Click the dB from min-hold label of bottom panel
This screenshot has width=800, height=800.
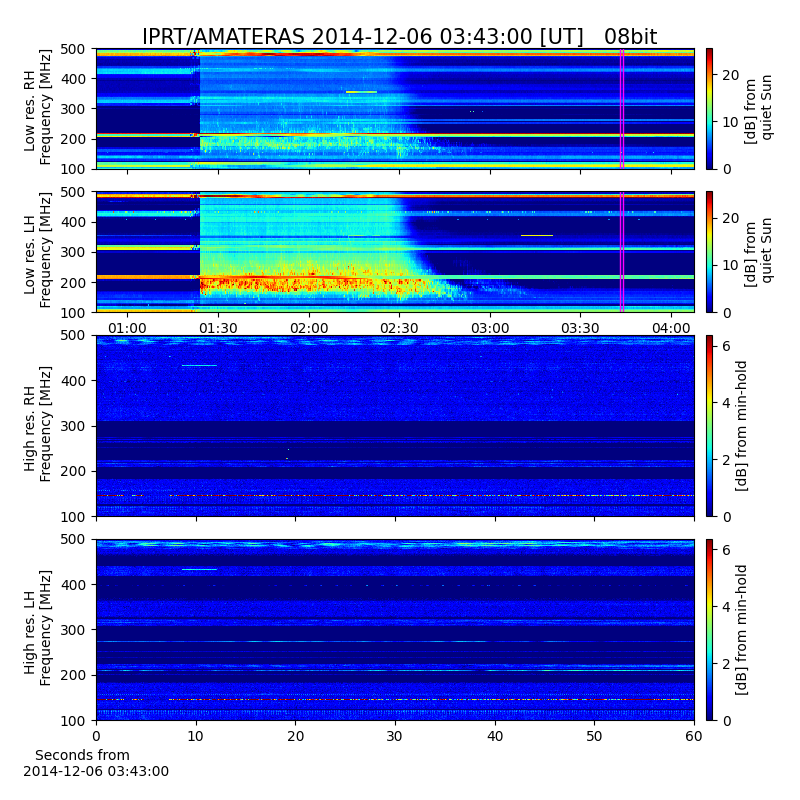741,630
